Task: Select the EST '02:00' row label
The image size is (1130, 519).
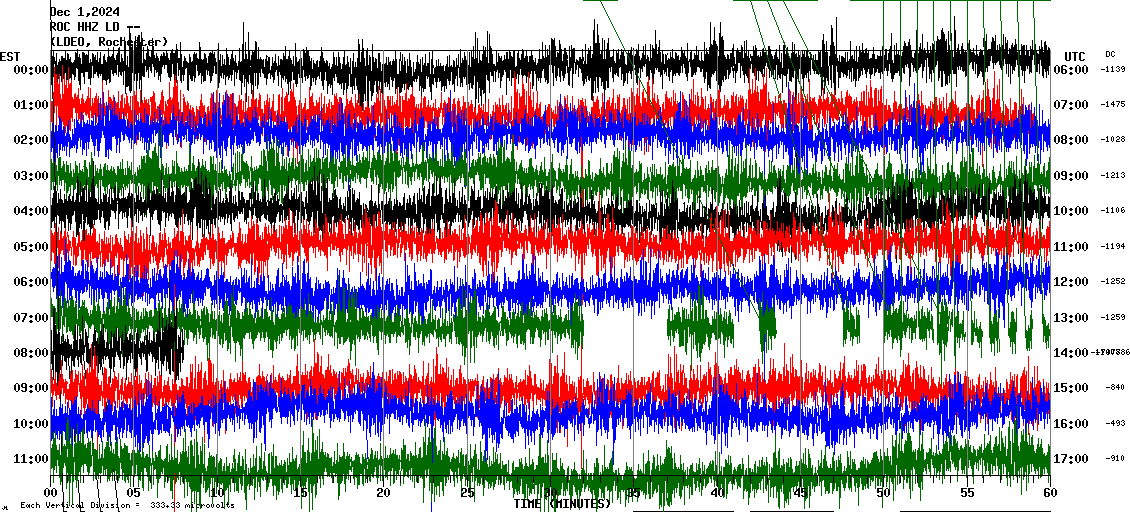Action: 30,141
